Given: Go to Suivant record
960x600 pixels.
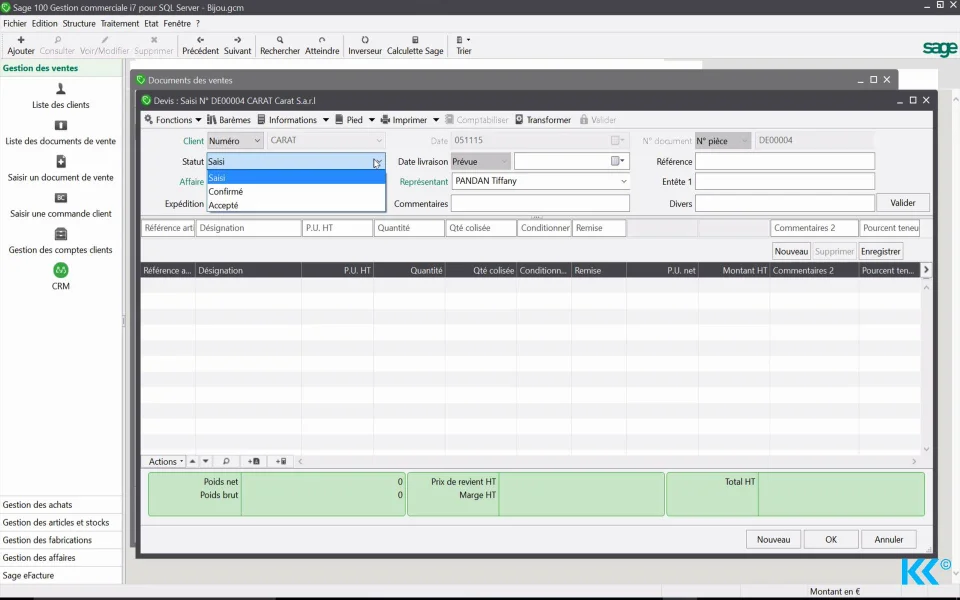Looking at the screenshot, I should coord(238,45).
